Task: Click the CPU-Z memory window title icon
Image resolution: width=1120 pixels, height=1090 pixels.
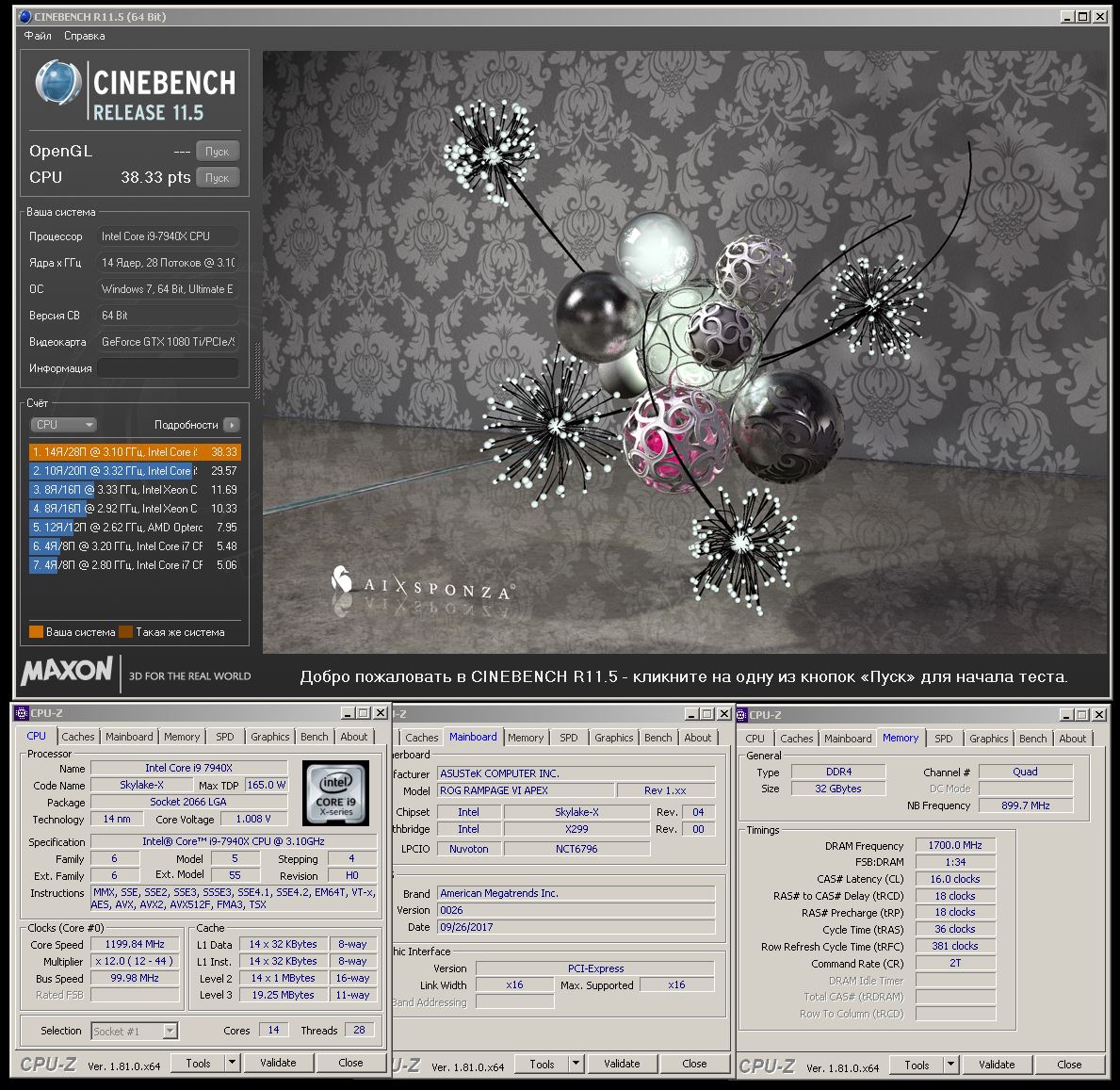Action: [742, 714]
